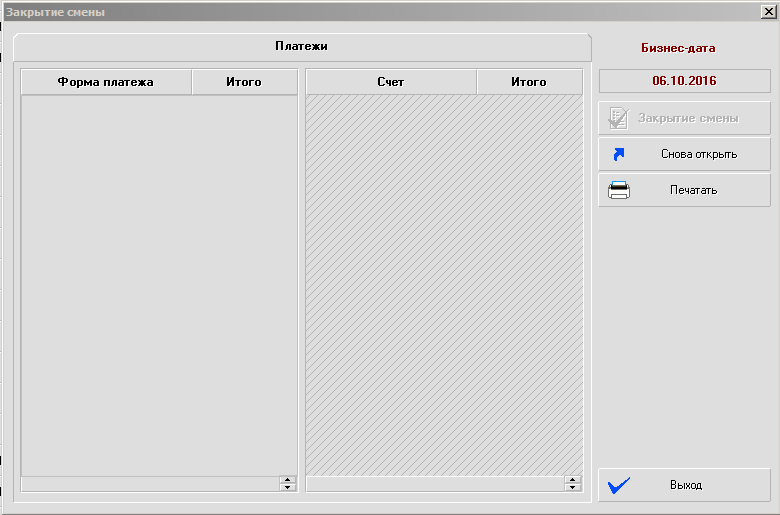
Task: Click down arrow below the payment form list
Action: [288, 487]
